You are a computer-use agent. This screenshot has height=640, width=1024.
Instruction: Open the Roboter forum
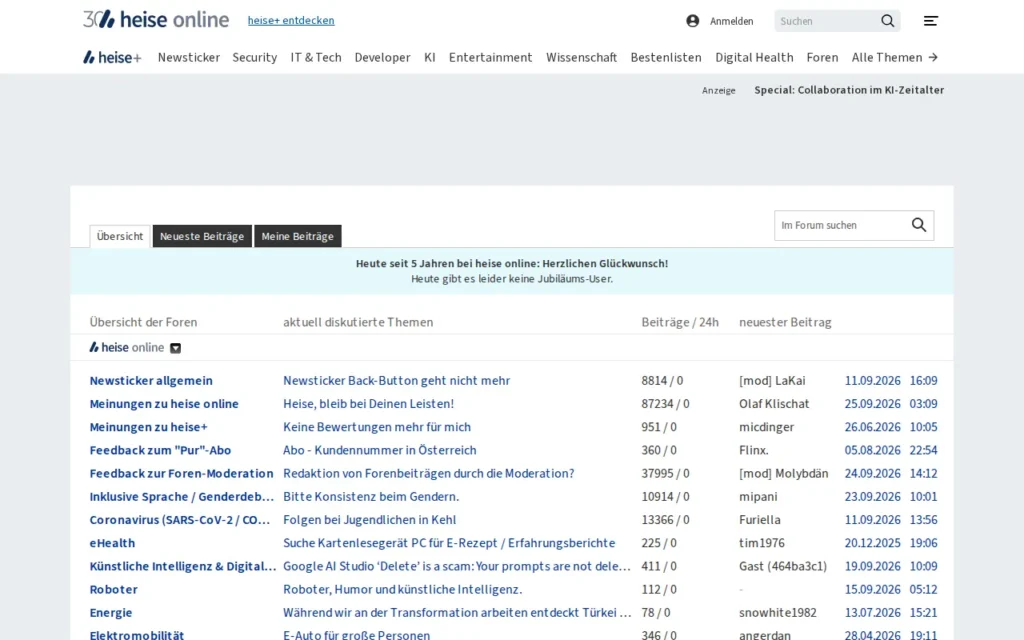(x=114, y=590)
